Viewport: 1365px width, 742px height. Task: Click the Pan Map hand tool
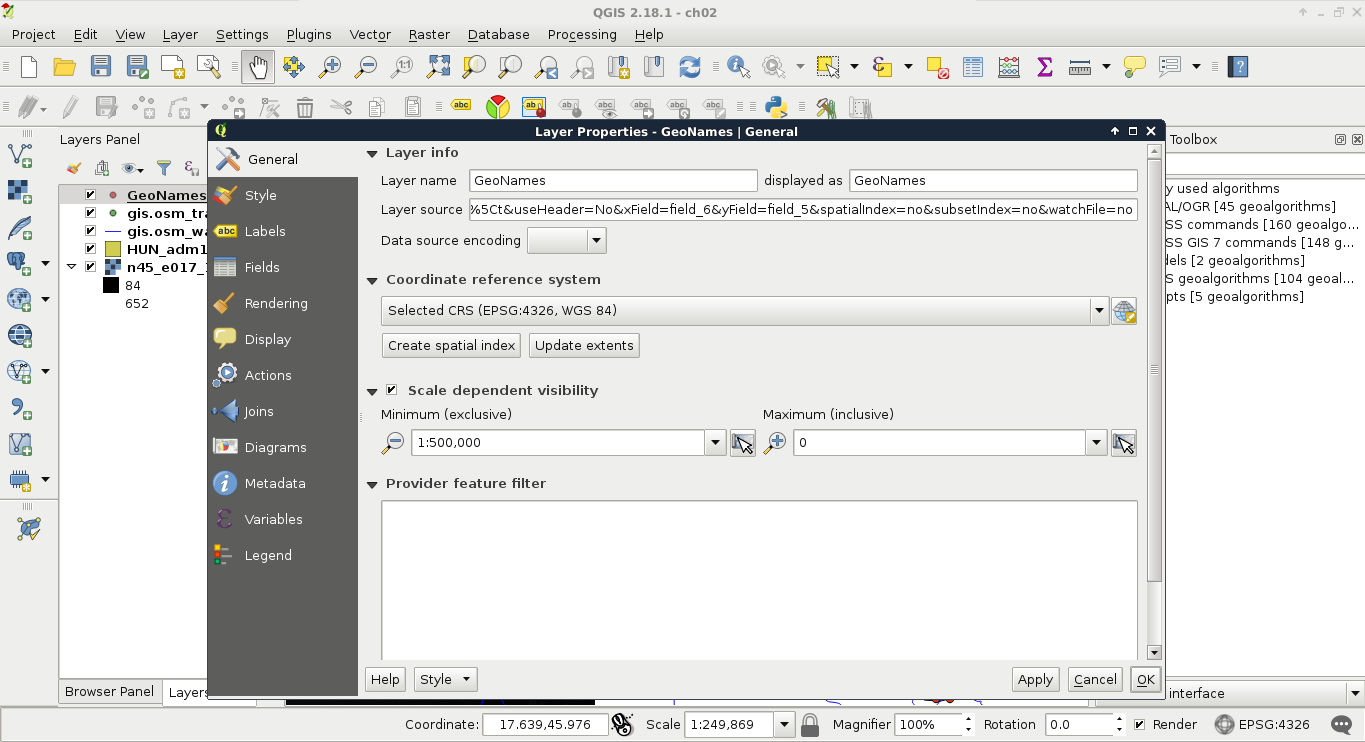pos(257,67)
